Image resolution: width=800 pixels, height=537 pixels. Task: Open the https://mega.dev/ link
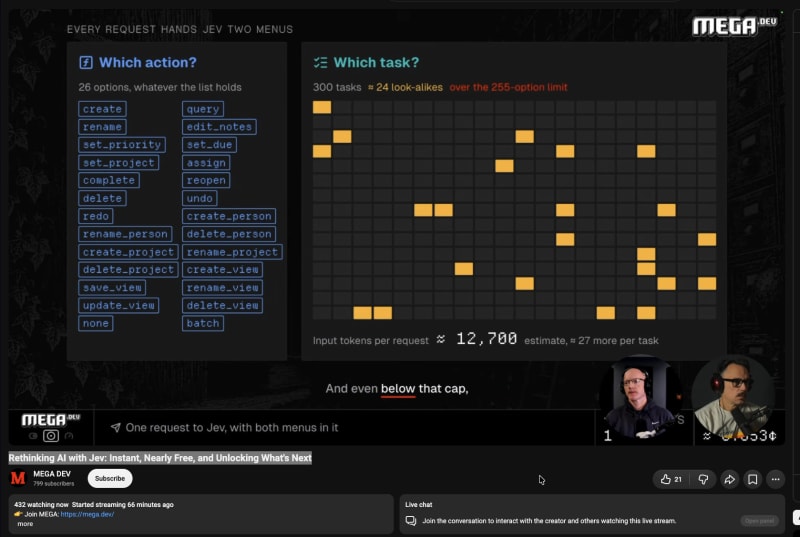87,514
